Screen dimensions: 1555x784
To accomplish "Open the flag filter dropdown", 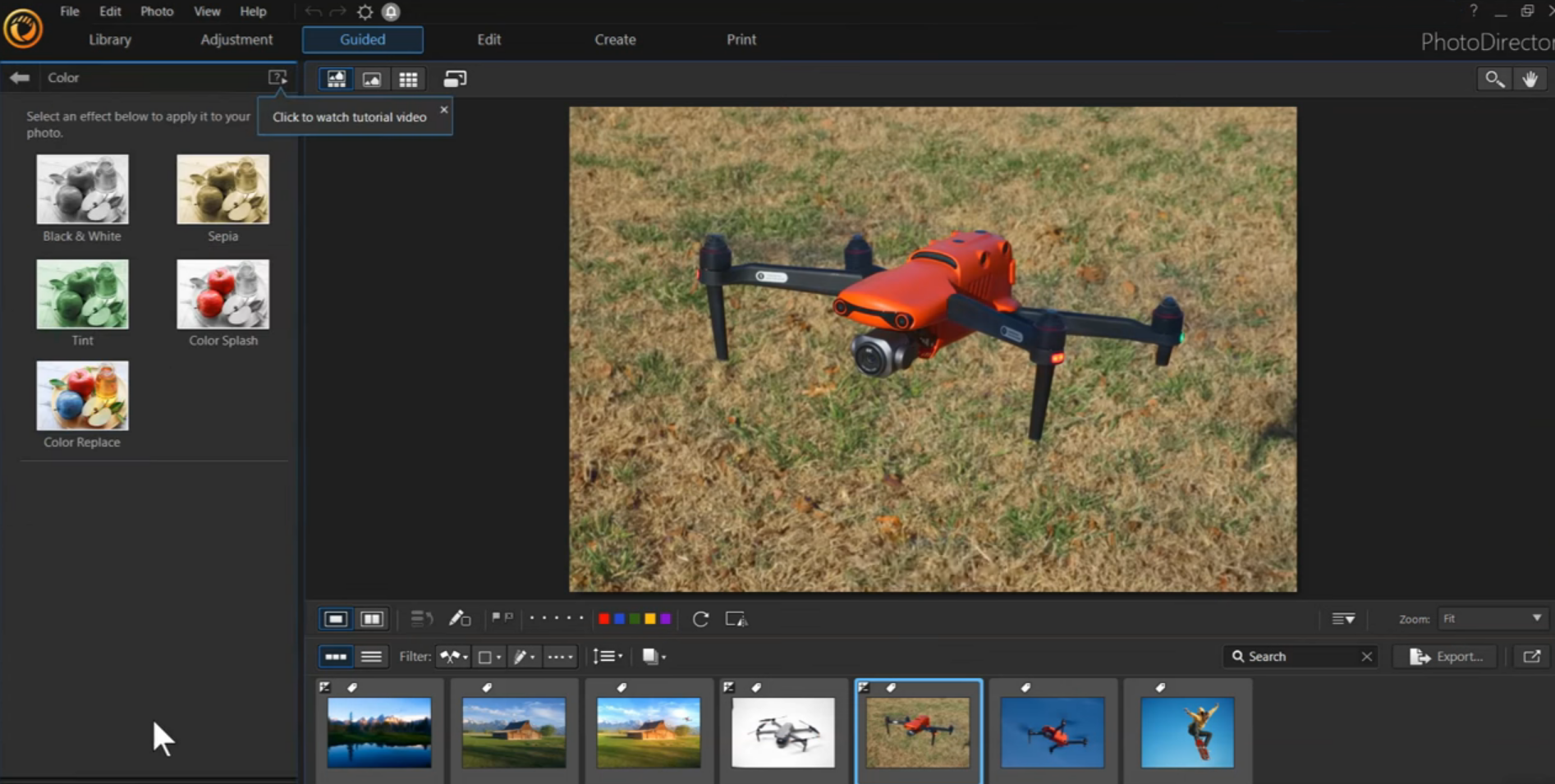I will [453, 657].
